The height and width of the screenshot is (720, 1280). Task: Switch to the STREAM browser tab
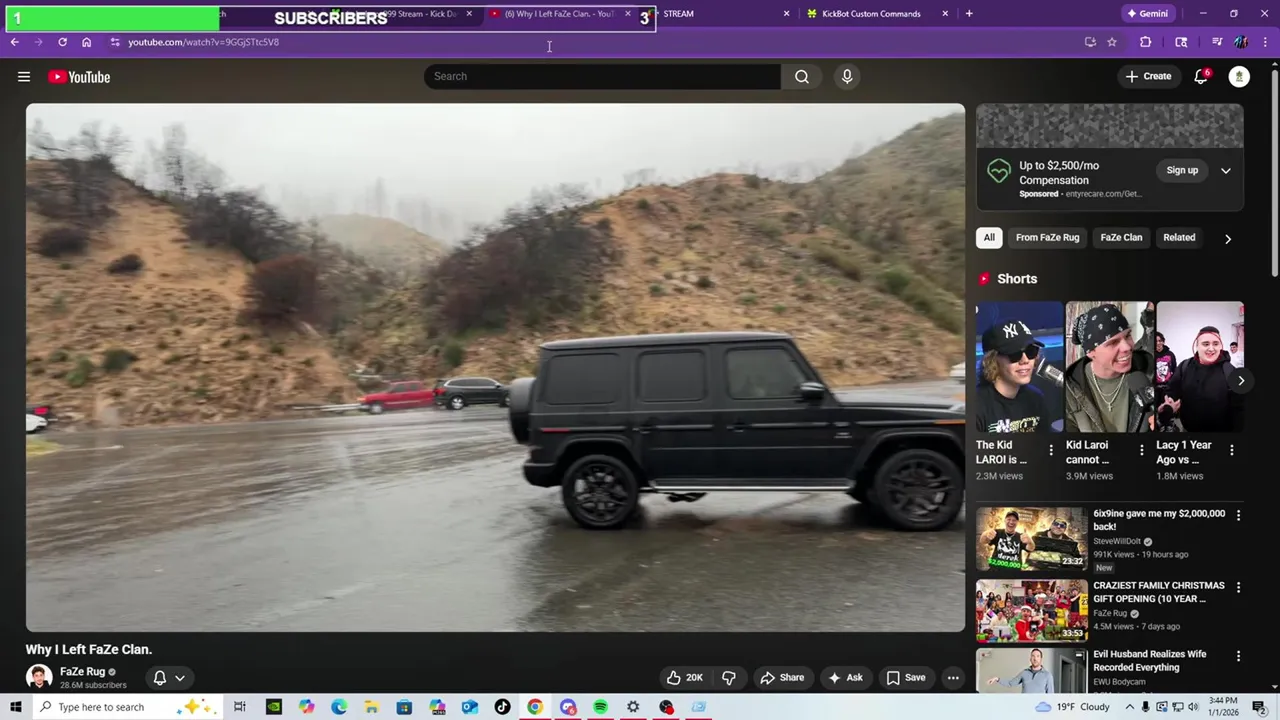point(722,14)
